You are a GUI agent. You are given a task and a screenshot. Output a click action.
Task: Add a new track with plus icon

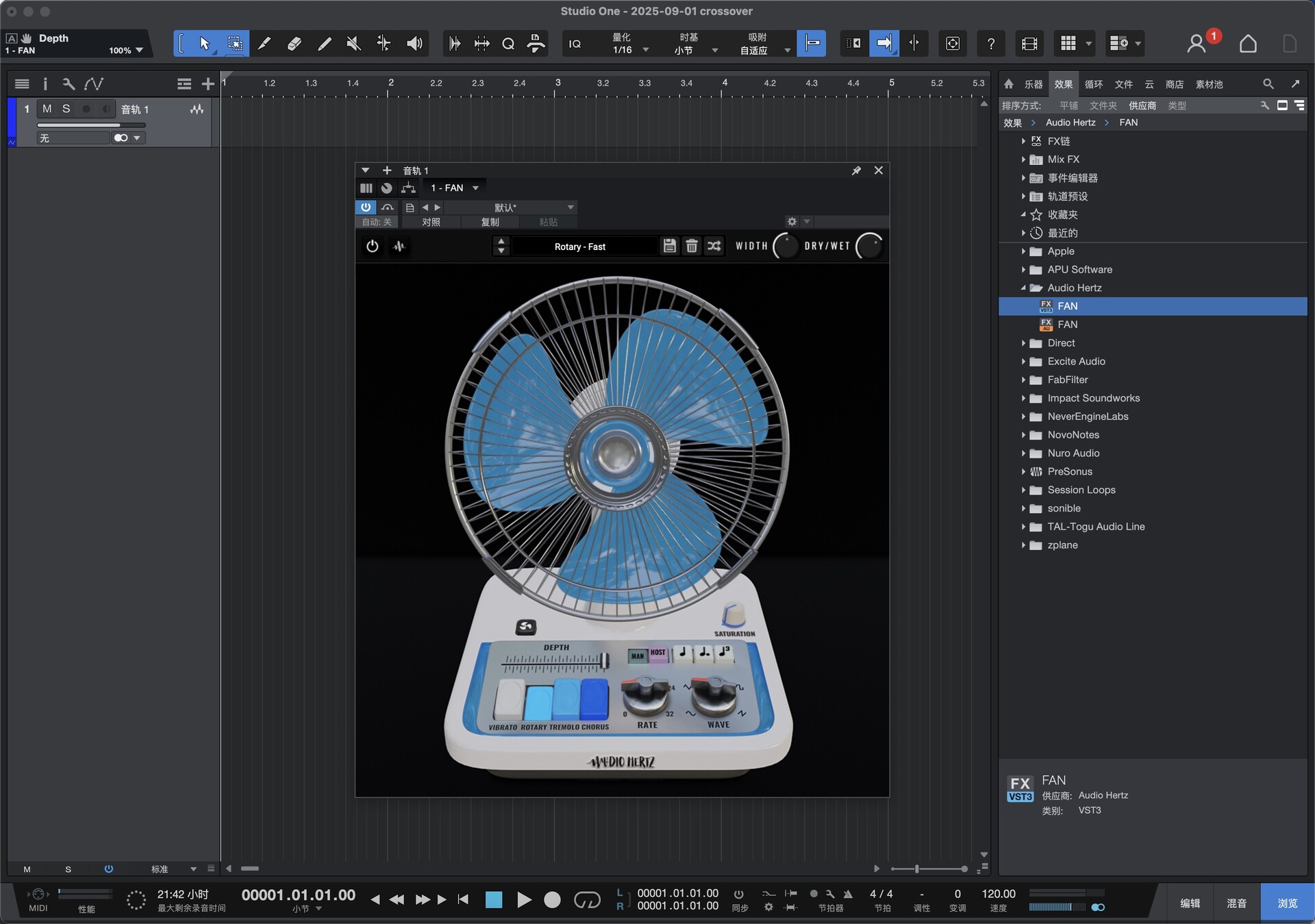pos(208,84)
